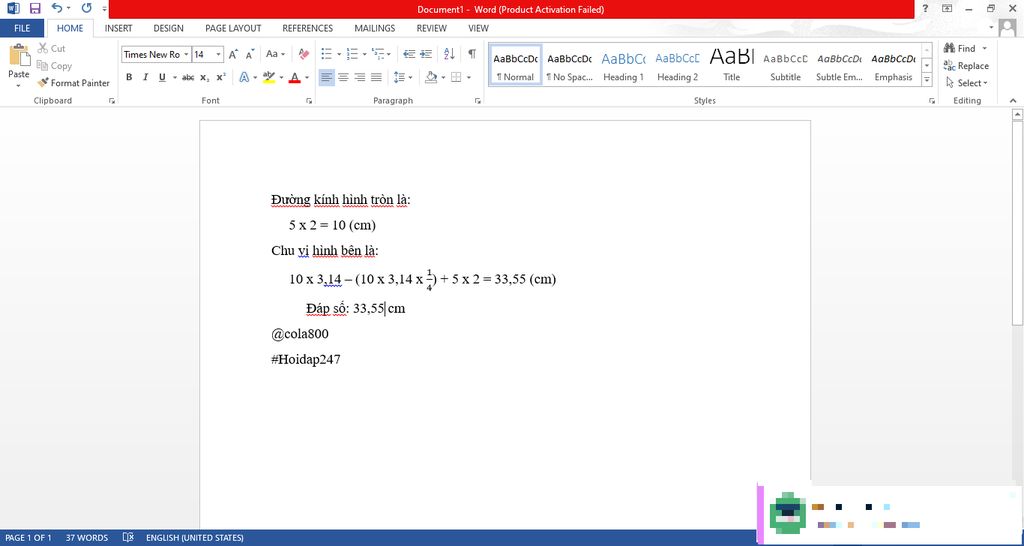Apply superscript formatting
Screen dimensions: 1024x546
pyautogui.click(x=221, y=77)
